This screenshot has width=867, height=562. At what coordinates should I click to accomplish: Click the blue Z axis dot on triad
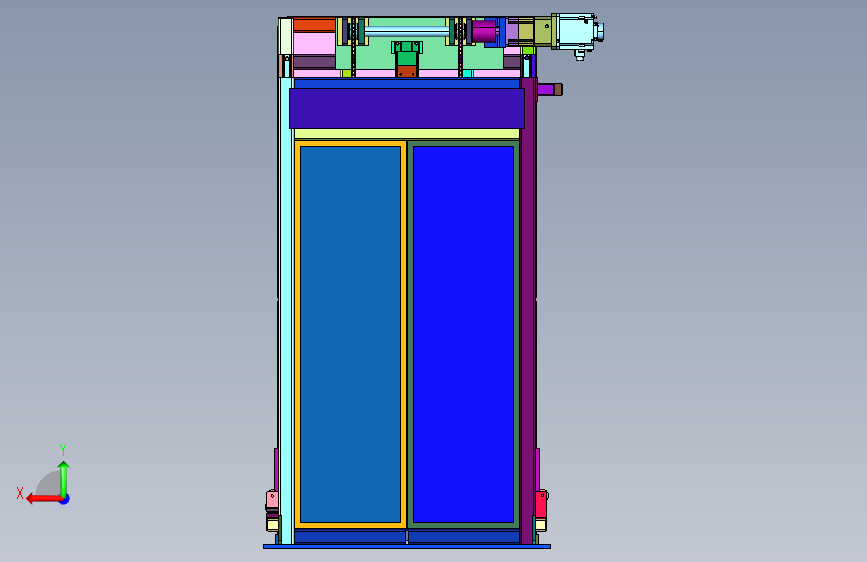(x=65, y=500)
